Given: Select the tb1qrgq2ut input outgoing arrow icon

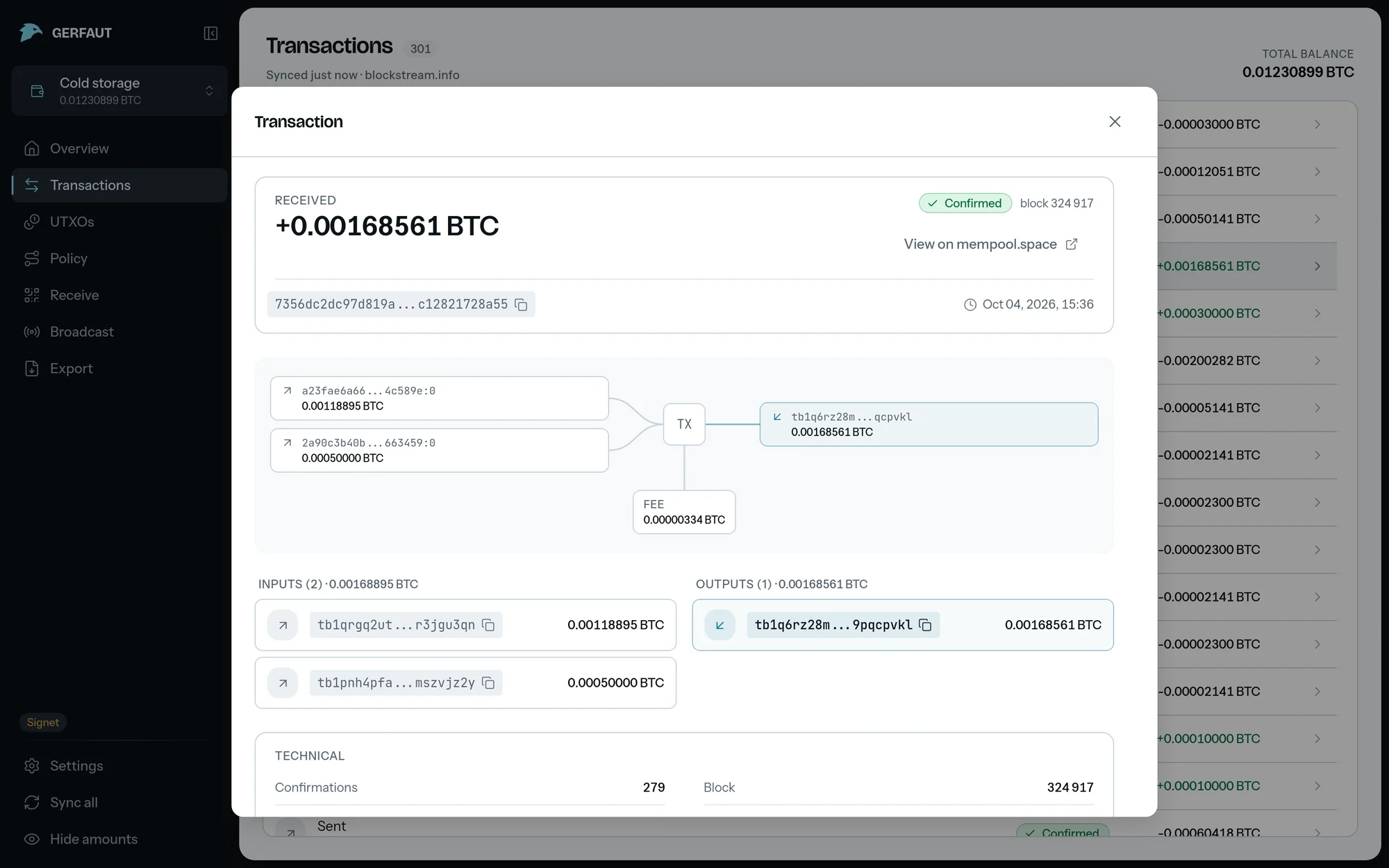Looking at the screenshot, I should coord(283,625).
